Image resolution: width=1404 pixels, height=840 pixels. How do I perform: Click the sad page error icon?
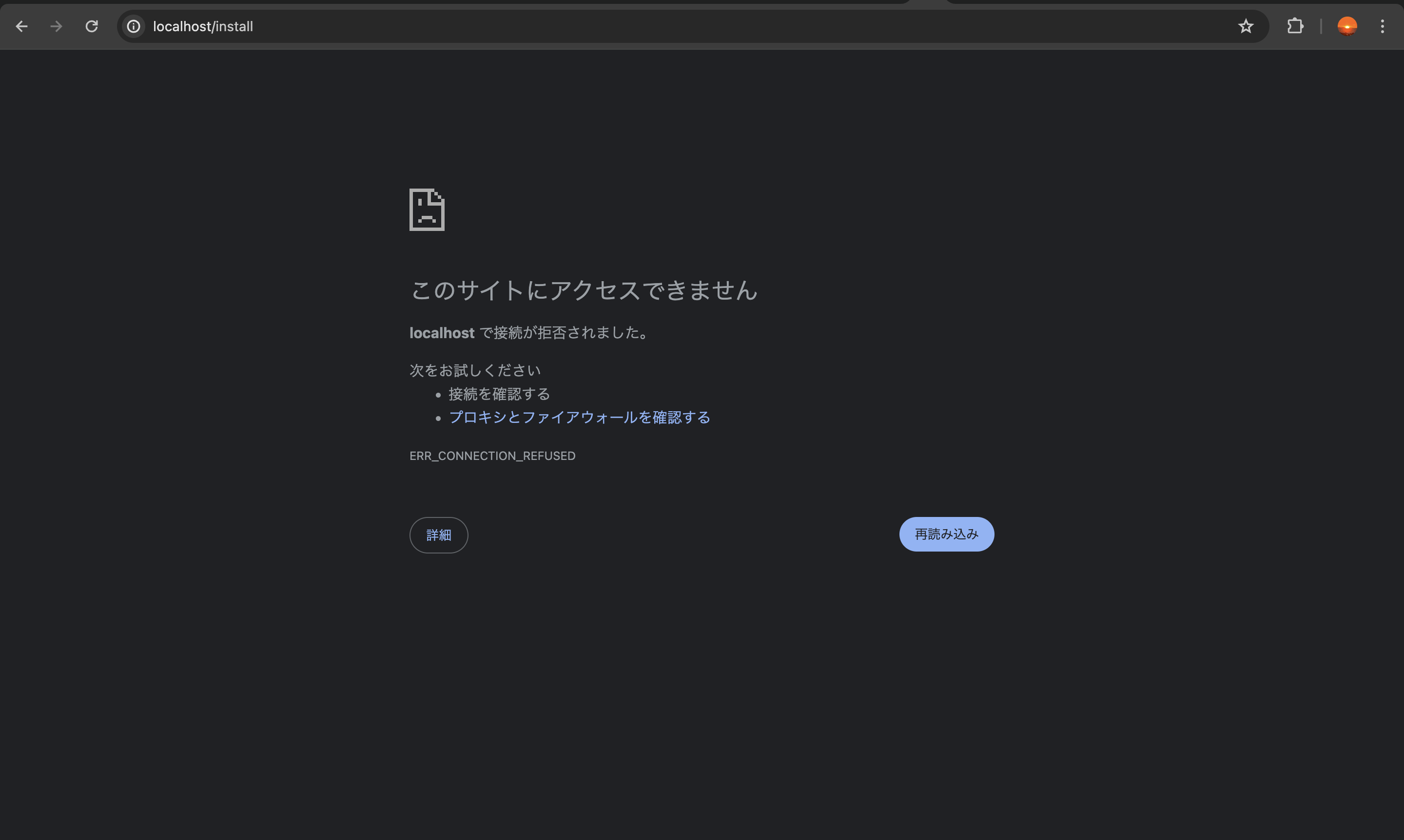click(427, 210)
